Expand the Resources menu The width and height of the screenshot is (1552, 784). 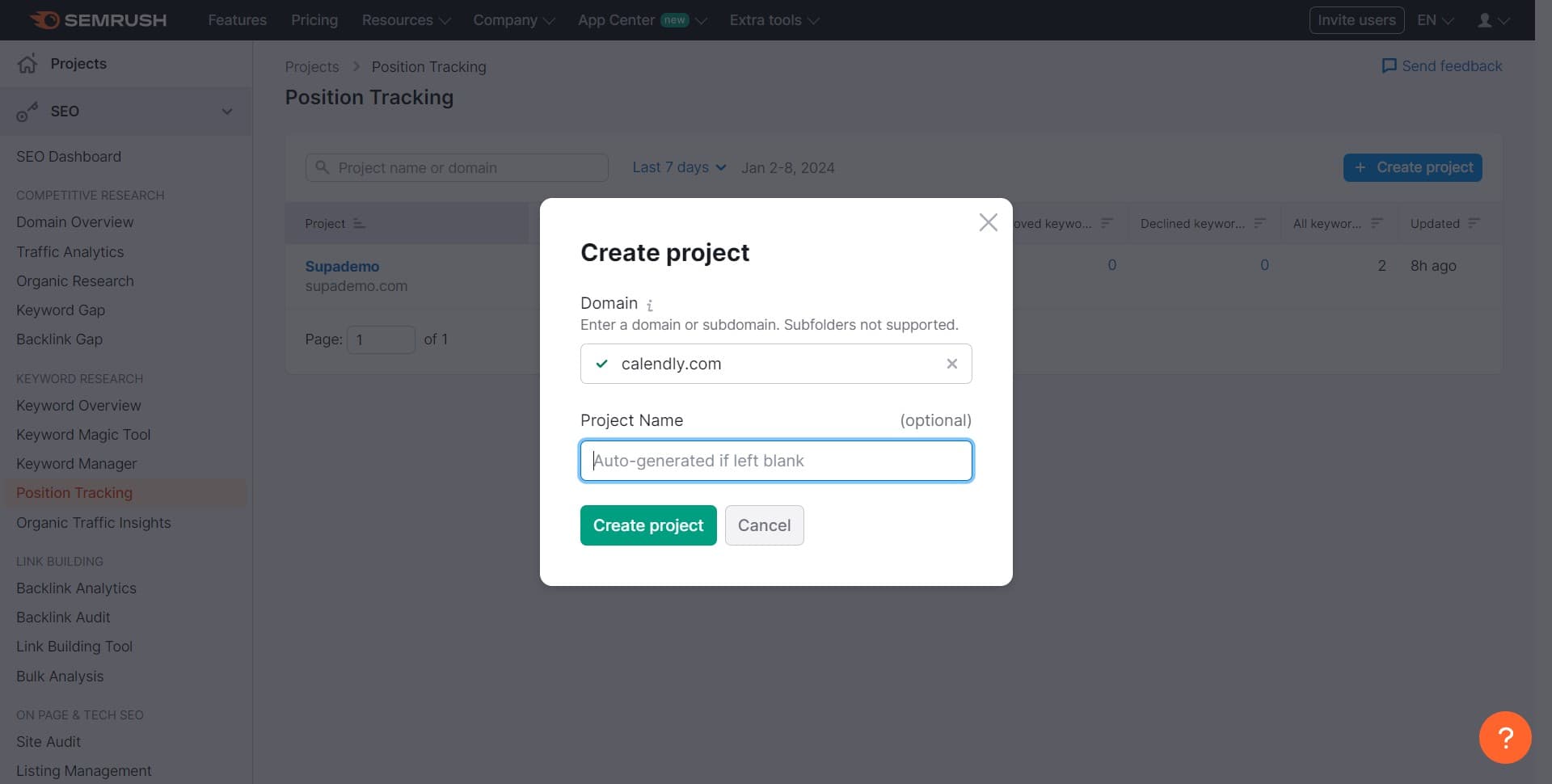pos(406,20)
